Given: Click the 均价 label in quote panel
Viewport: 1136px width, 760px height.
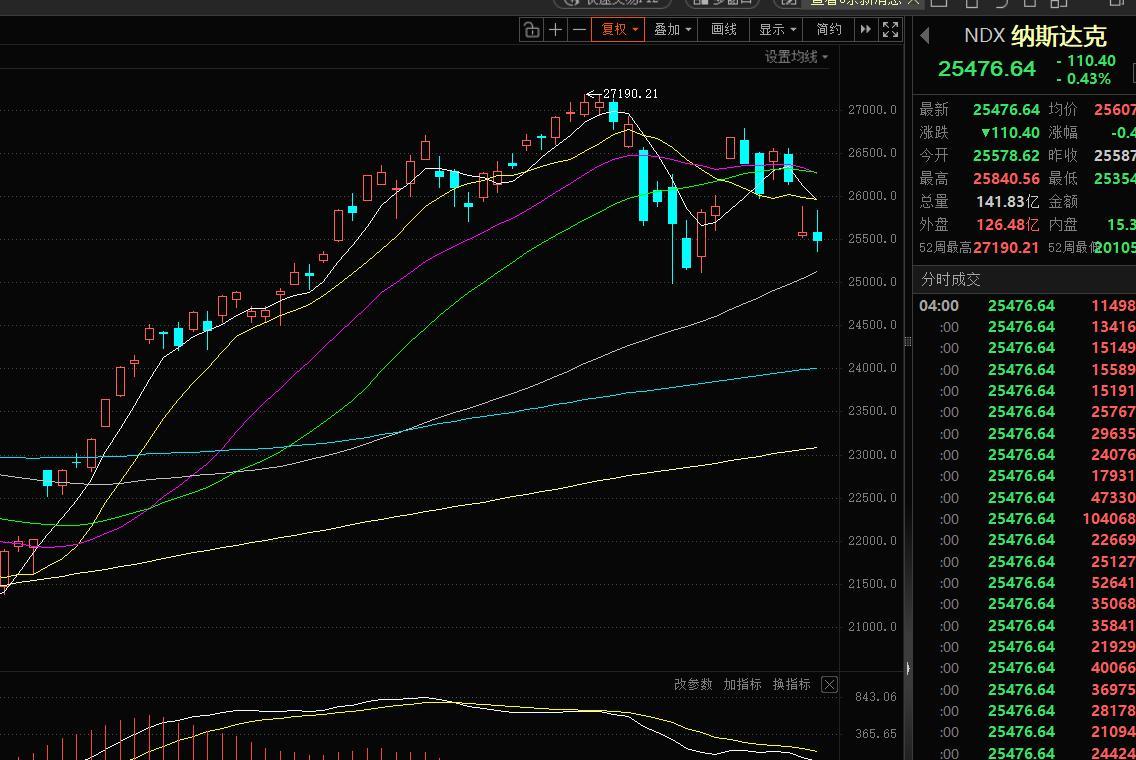Looking at the screenshot, I should [x=1063, y=109].
